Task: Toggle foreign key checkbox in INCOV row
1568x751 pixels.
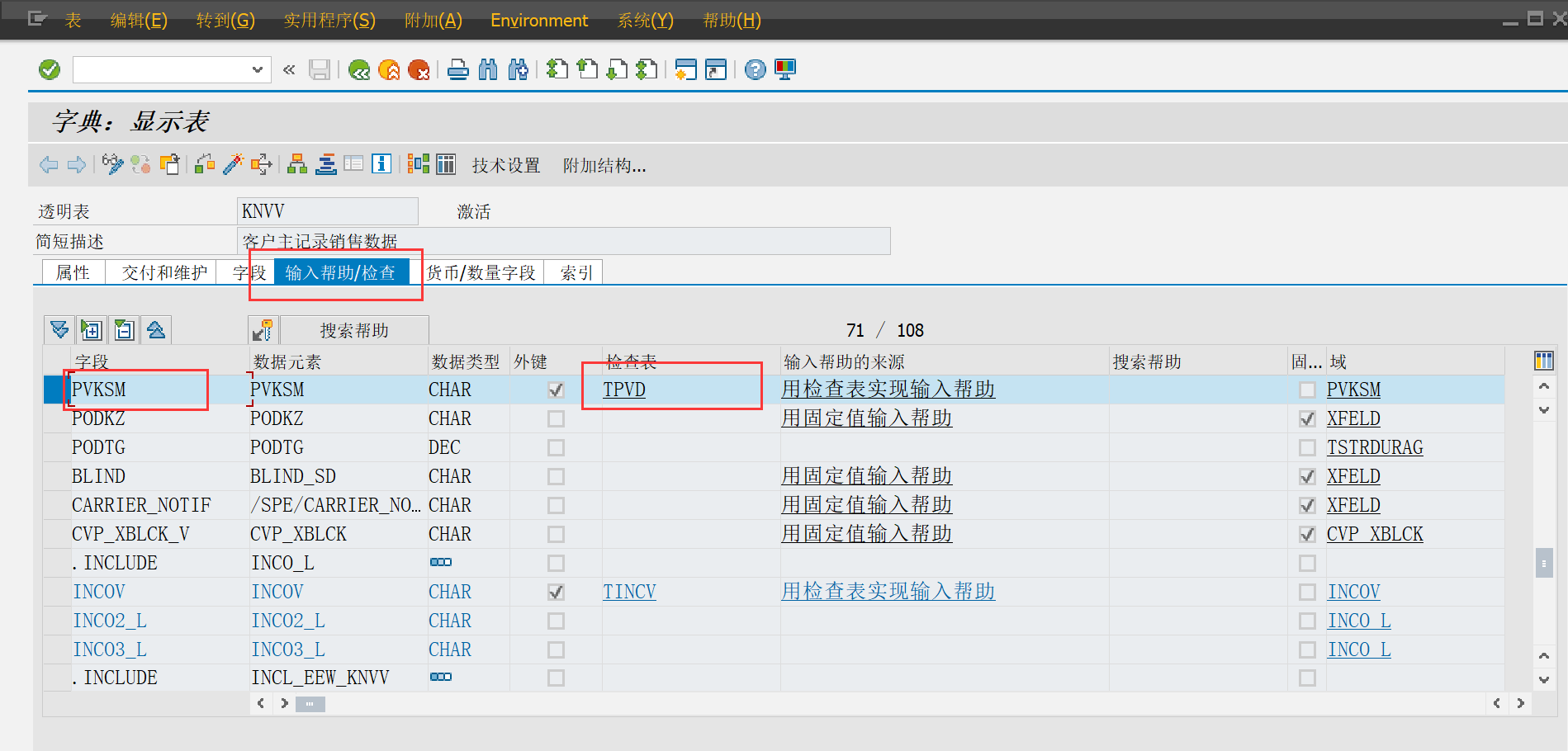Action: coord(557,593)
